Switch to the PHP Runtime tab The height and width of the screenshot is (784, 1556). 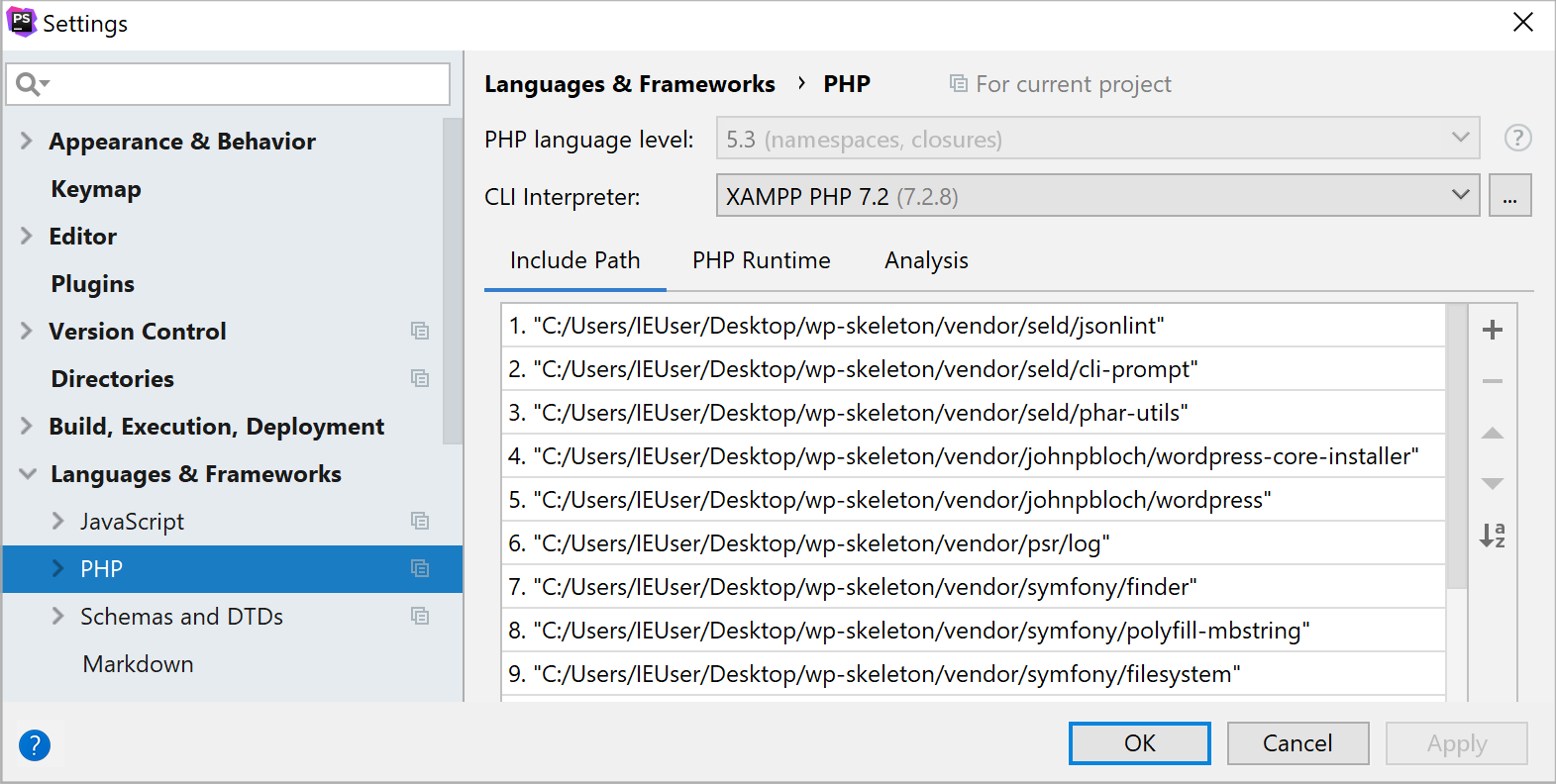pos(761,260)
